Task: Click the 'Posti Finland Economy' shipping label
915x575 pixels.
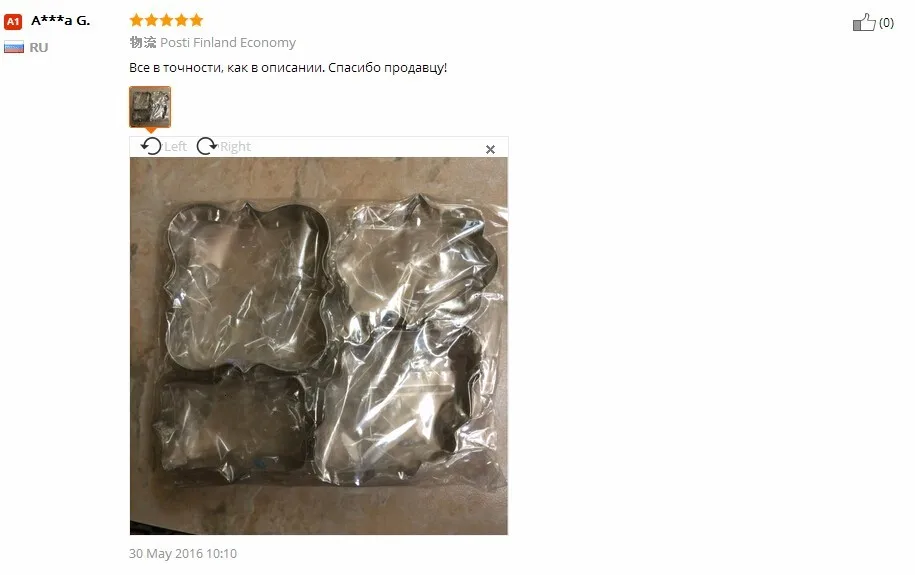Action: click(228, 43)
